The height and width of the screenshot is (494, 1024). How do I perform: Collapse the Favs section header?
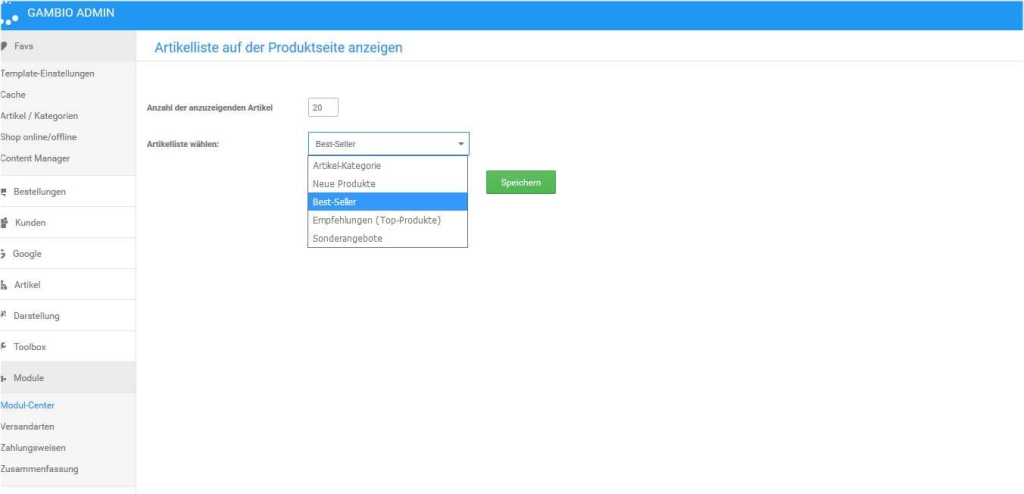coord(68,46)
